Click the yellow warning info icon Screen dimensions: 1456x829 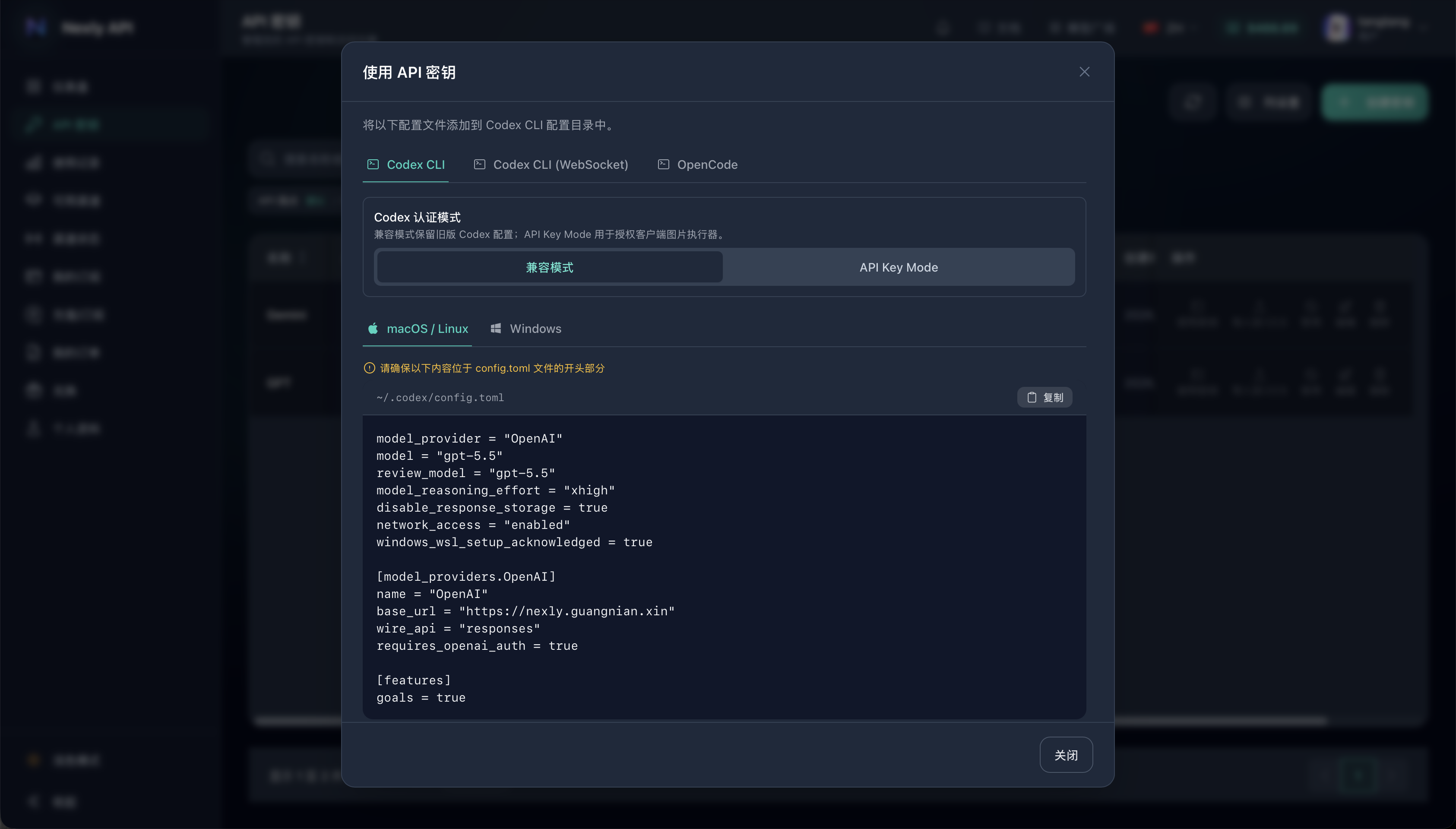coord(369,368)
